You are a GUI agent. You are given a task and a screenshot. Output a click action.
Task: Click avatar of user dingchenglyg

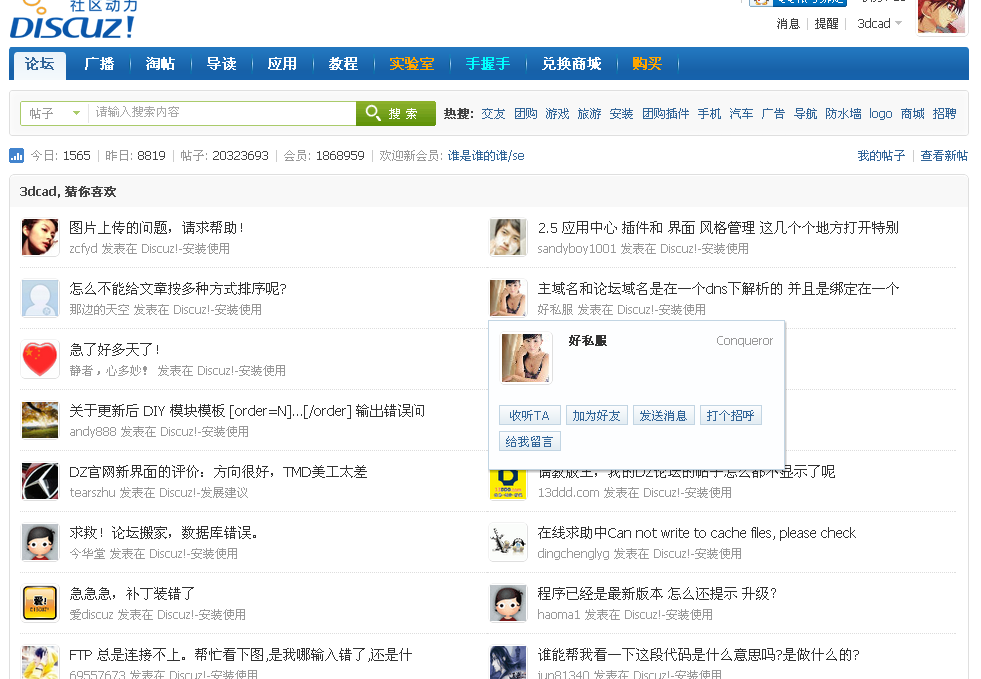tap(508, 542)
